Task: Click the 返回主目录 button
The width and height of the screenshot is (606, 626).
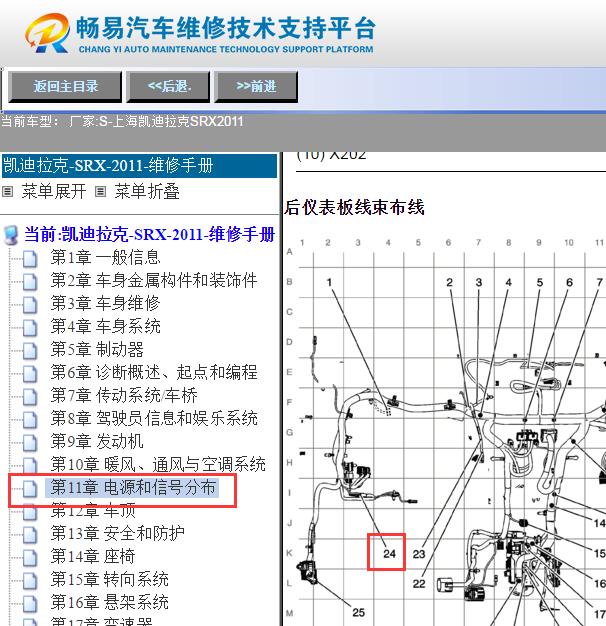Action: pyautogui.click(x=65, y=86)
